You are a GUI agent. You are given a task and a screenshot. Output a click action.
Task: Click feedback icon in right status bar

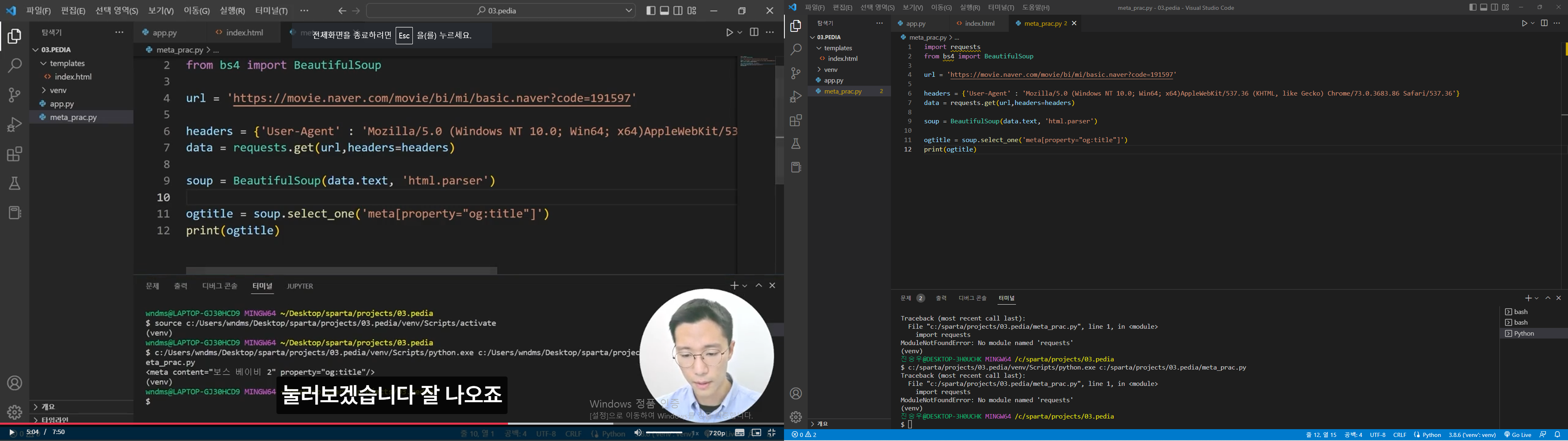pyautogui.click(x=1543, y=435)
